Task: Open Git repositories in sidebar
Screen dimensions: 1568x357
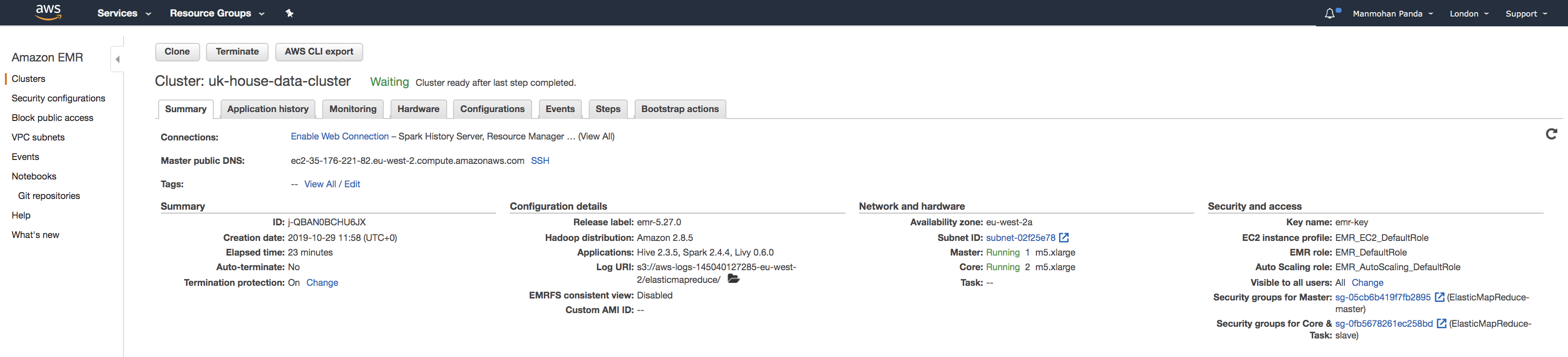Action: (49, 195)
